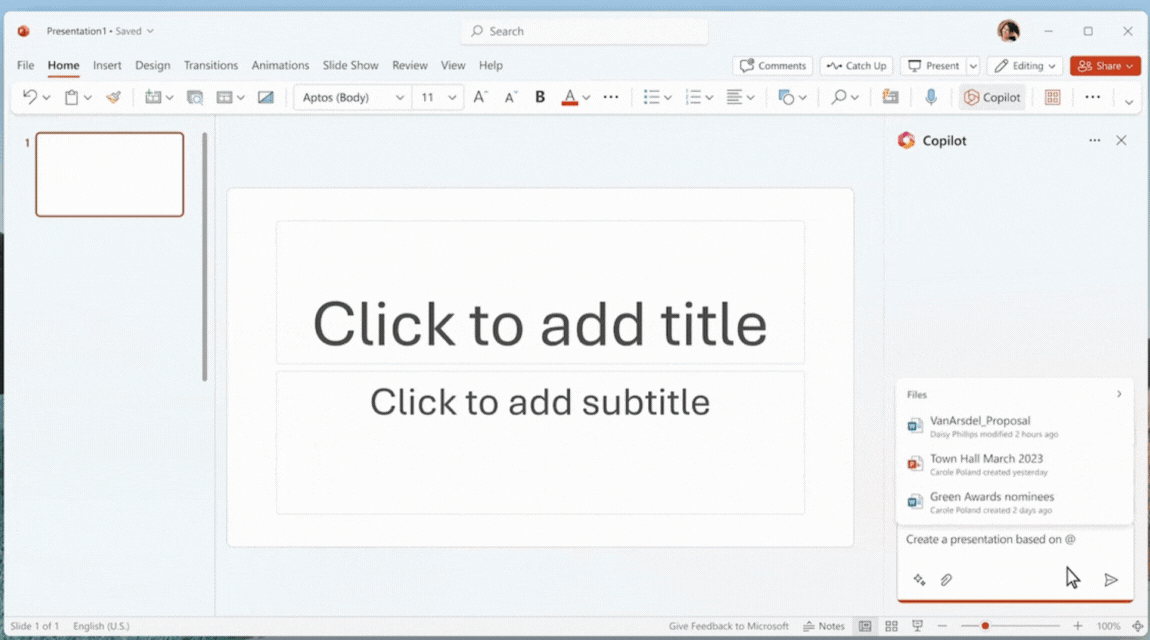1150x640 pixels.
Task: Open the Slide Show ribbon tab
Action: (x=350, y=65)
